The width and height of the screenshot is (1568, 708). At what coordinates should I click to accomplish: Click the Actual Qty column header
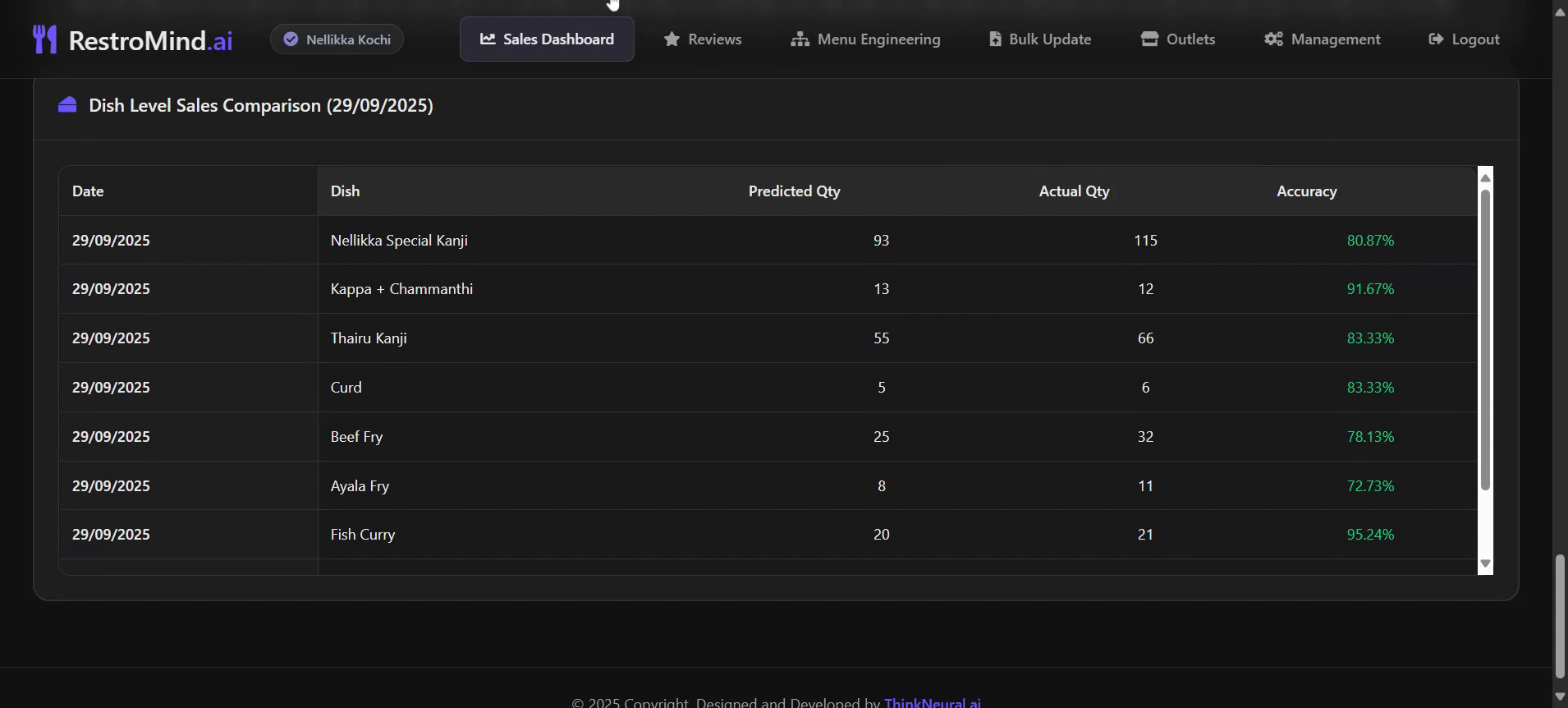[1074, 191]
